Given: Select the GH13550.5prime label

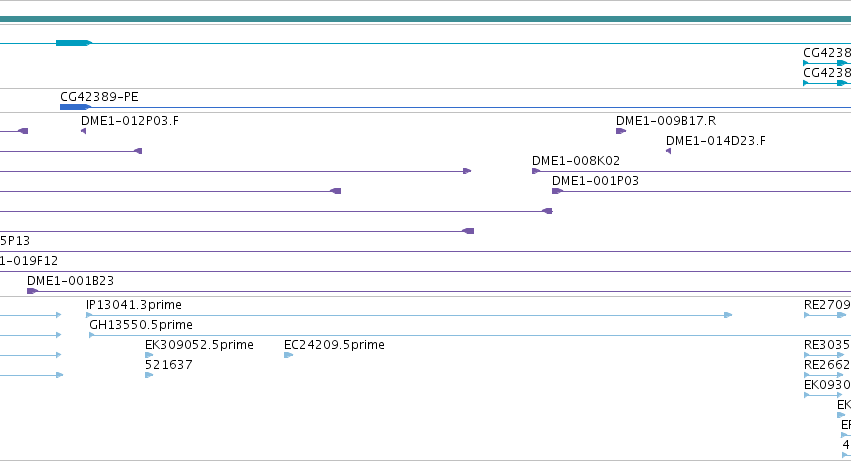Looking at the screenshot, I should (x=141, y=325).
